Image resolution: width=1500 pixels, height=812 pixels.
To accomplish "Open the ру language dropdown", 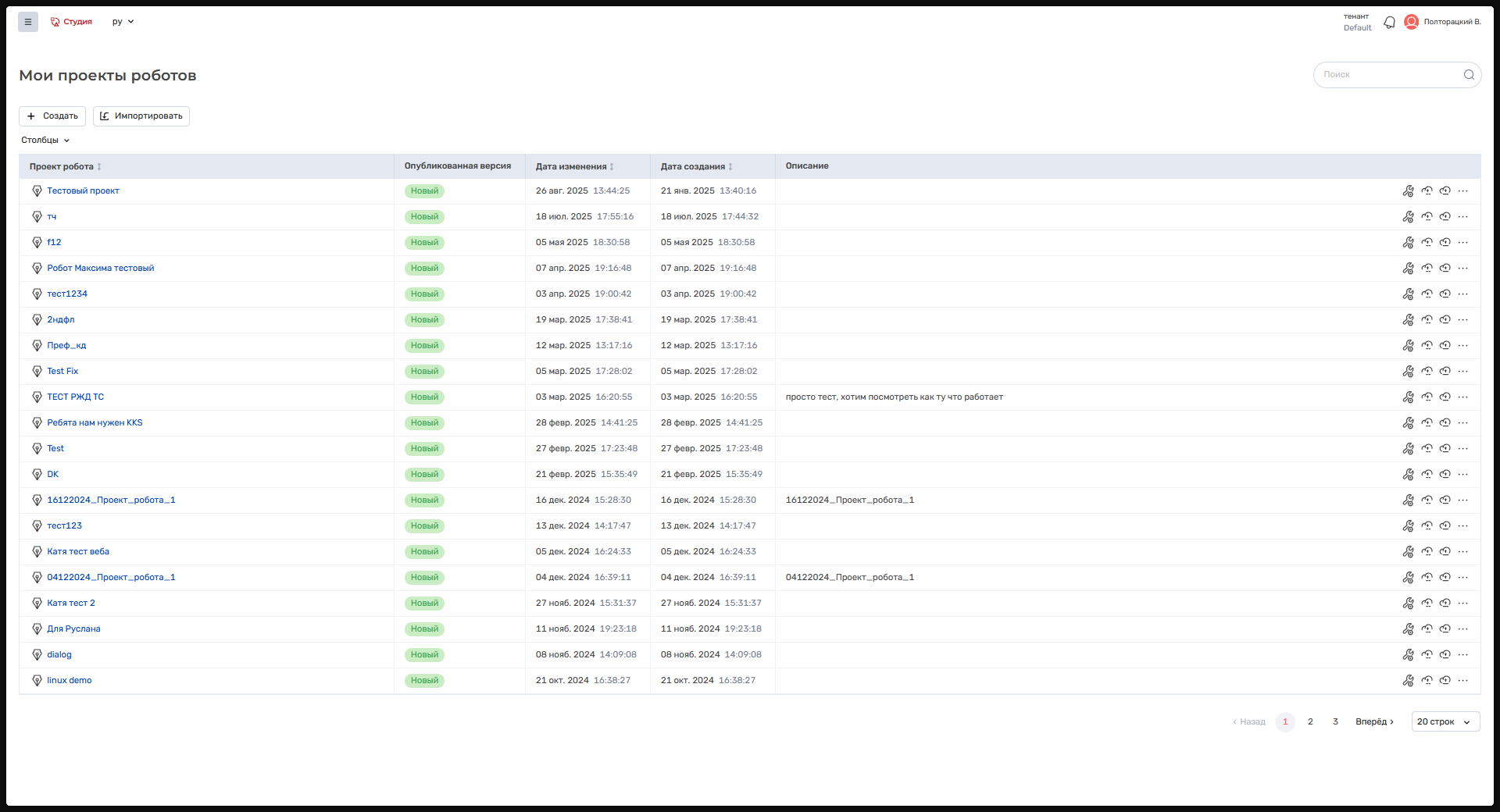I will coord(123,22).
